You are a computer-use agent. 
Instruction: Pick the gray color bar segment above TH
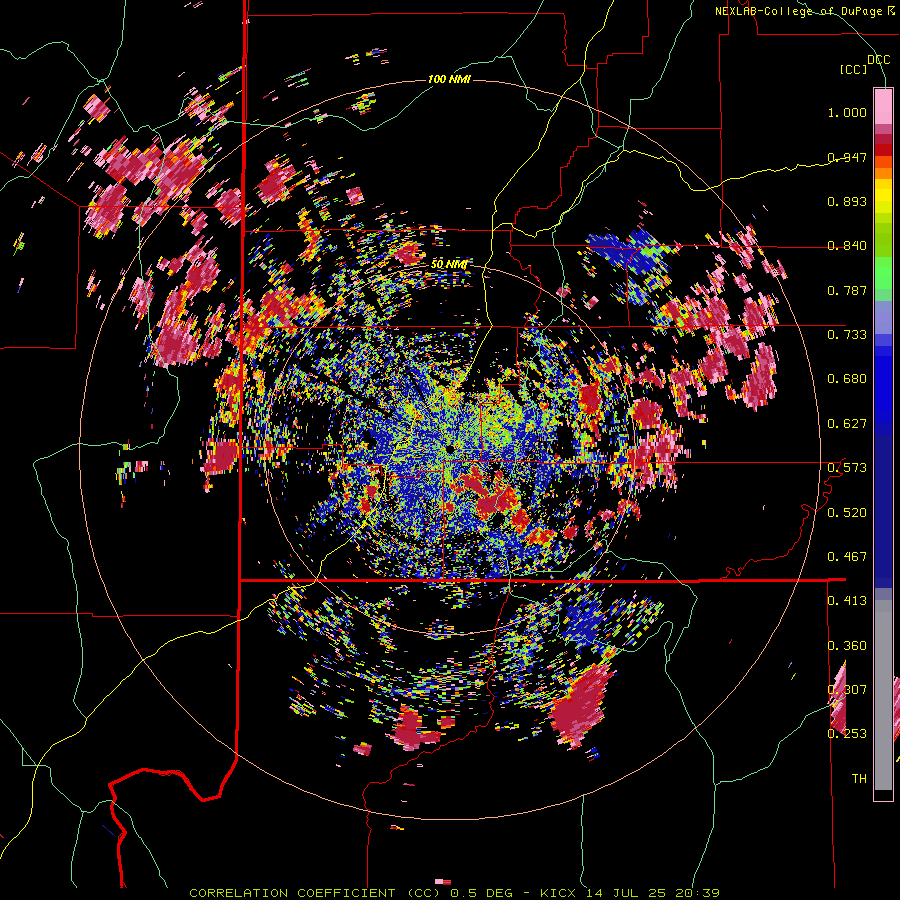[883, 695]
